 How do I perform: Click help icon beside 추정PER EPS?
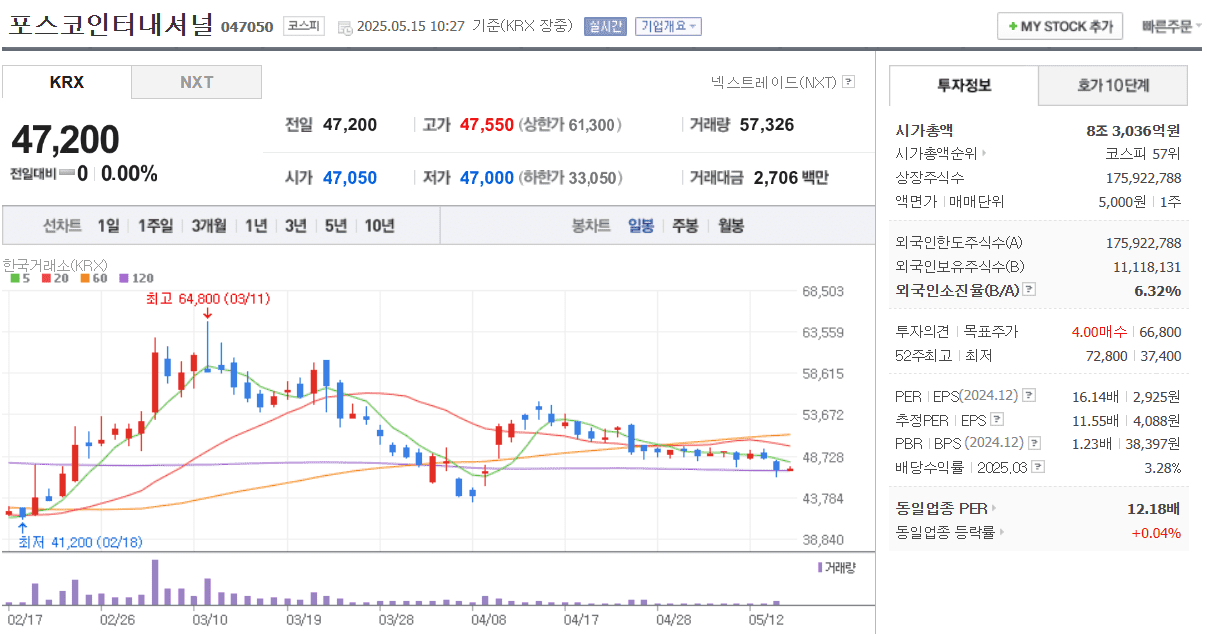click(x=996, y=420)
